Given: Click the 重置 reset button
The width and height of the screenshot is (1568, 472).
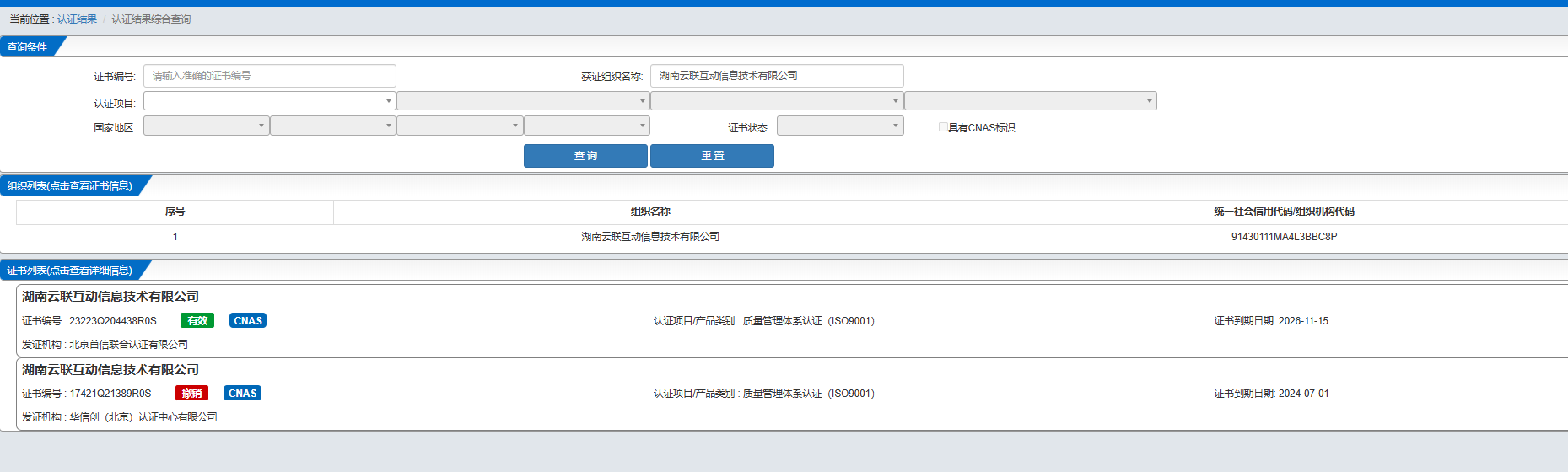Looking at the screenshot, I should point(712,156).
